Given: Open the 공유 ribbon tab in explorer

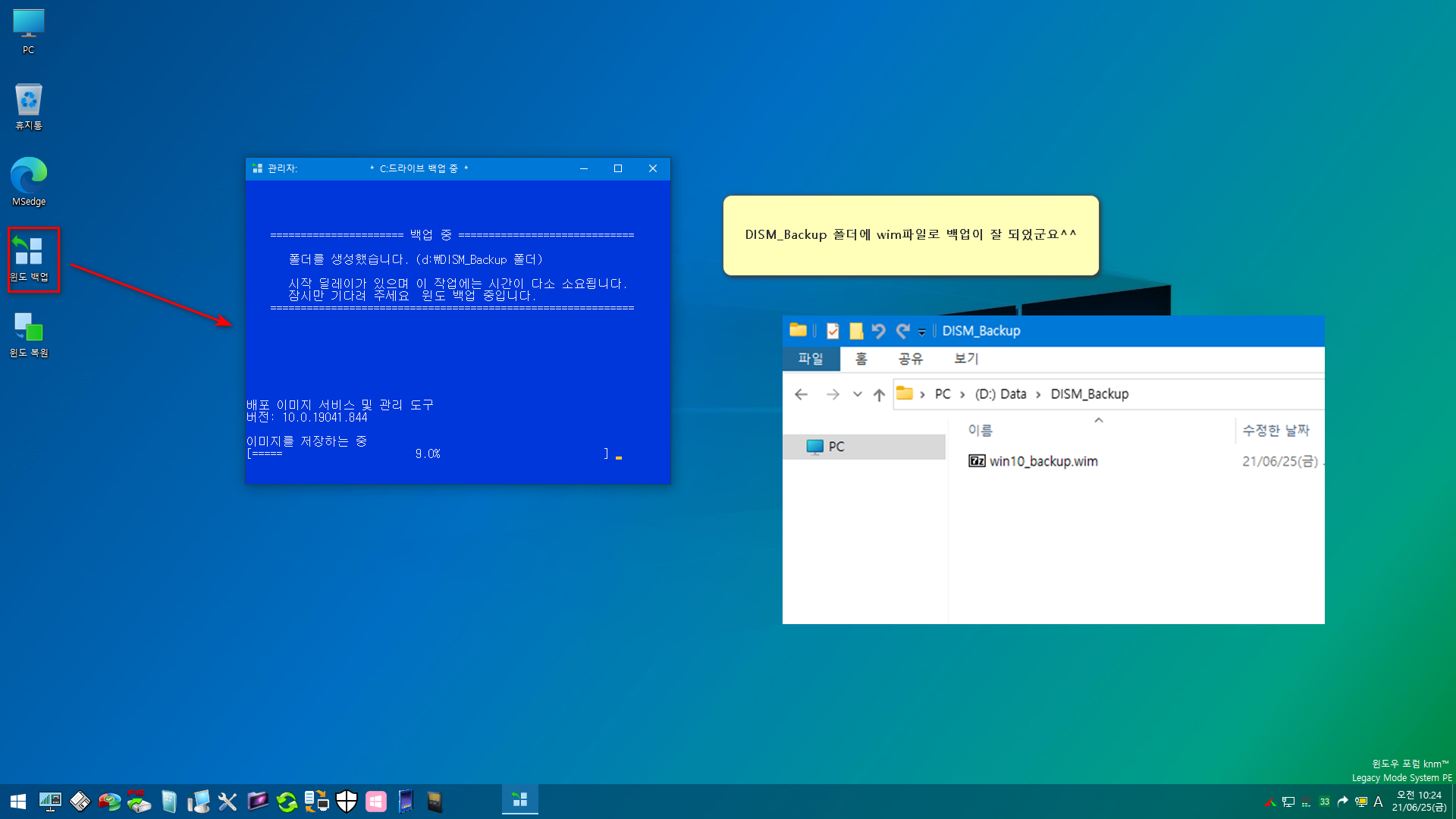Looking at the screenshot, I should [x=911, y=359].
